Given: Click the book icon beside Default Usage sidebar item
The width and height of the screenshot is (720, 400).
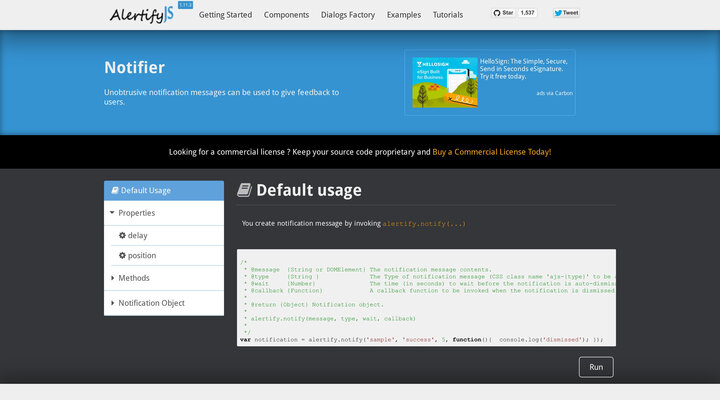Looking at the screenshot, I should (115, 190).
